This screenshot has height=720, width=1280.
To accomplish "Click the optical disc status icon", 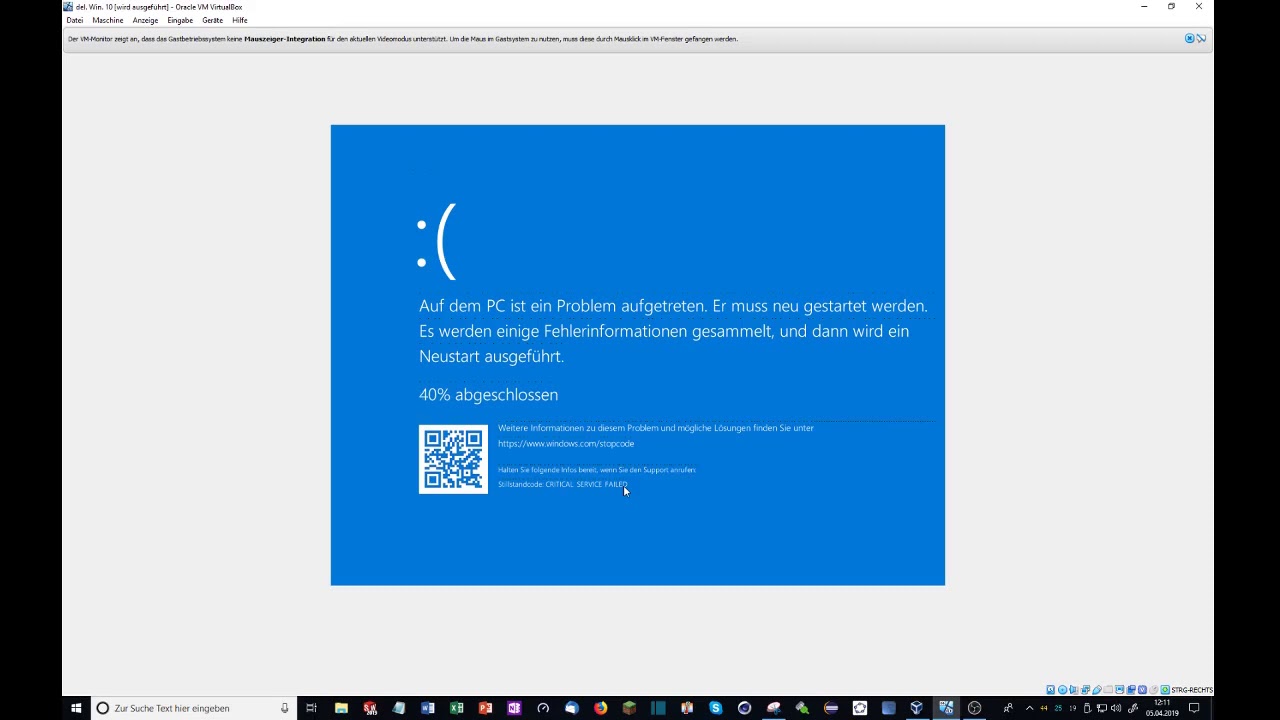I will click(x=1062, y=689).
